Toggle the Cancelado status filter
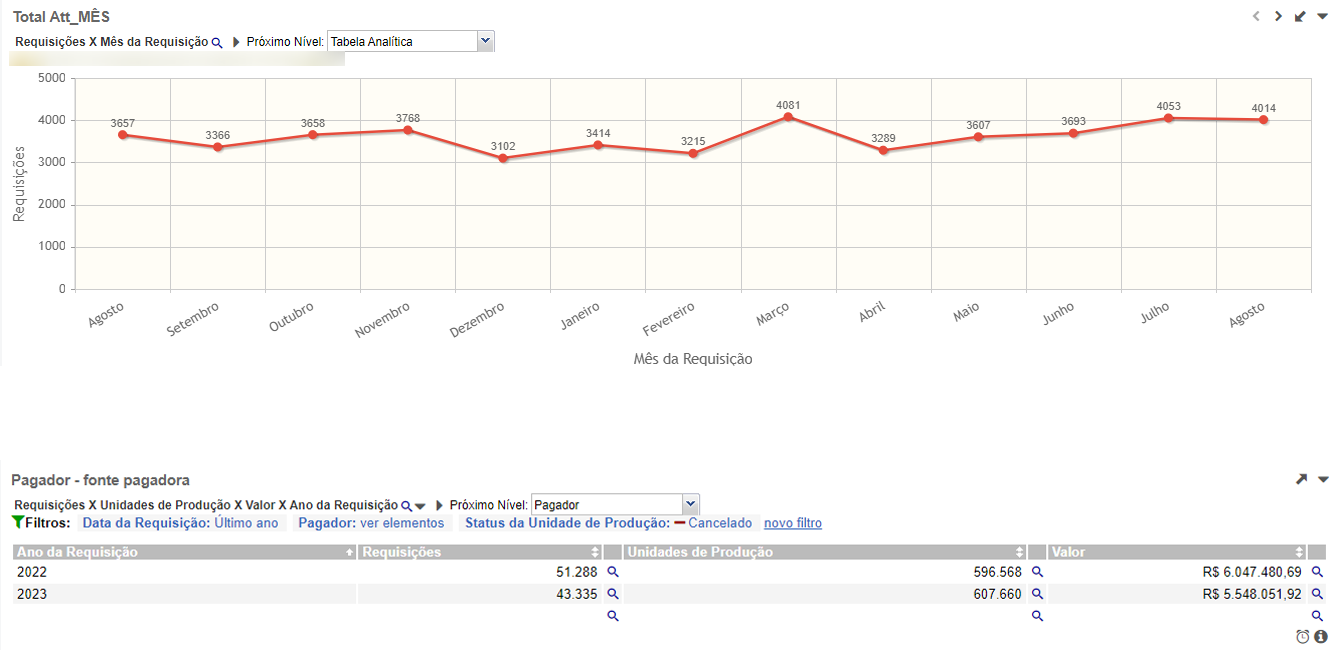This screenshot has height=650, width=1334. pos(712,523)
